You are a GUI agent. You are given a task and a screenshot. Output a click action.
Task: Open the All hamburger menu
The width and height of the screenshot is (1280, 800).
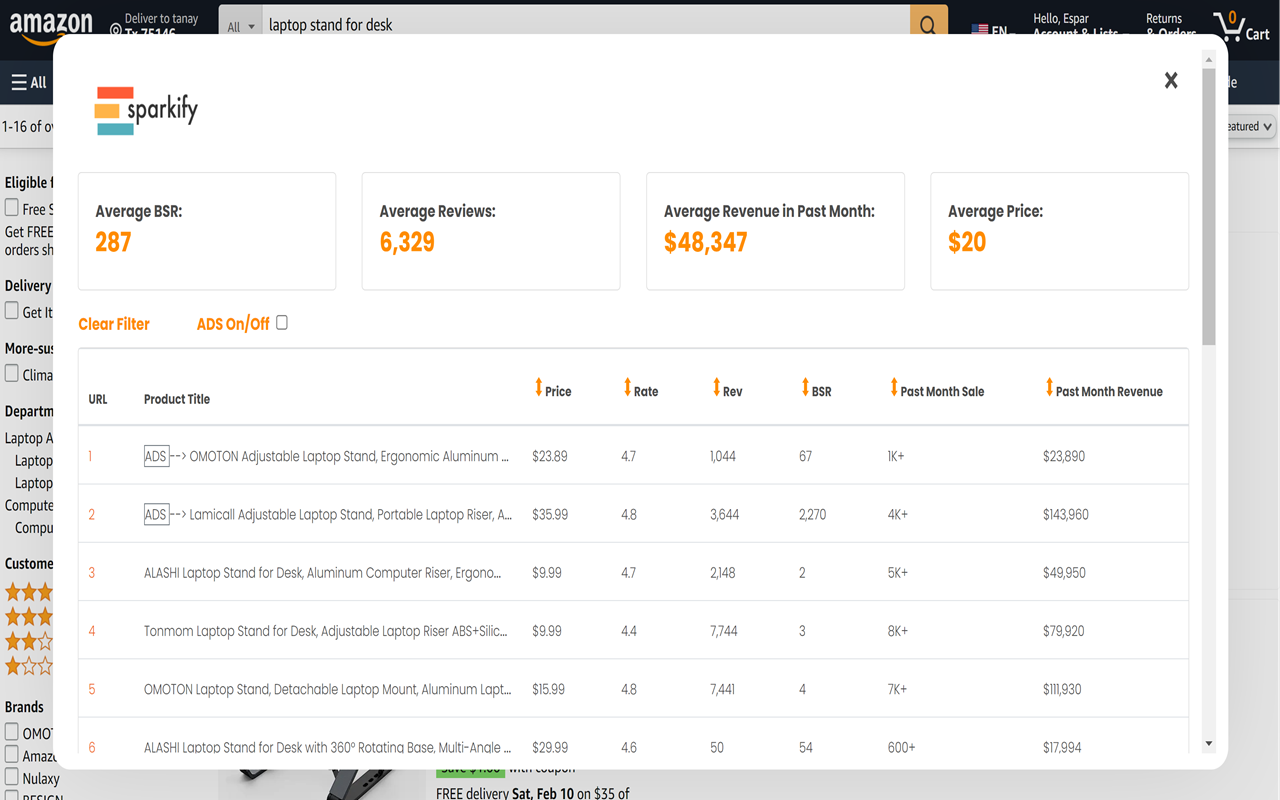(x=29, y=82)
